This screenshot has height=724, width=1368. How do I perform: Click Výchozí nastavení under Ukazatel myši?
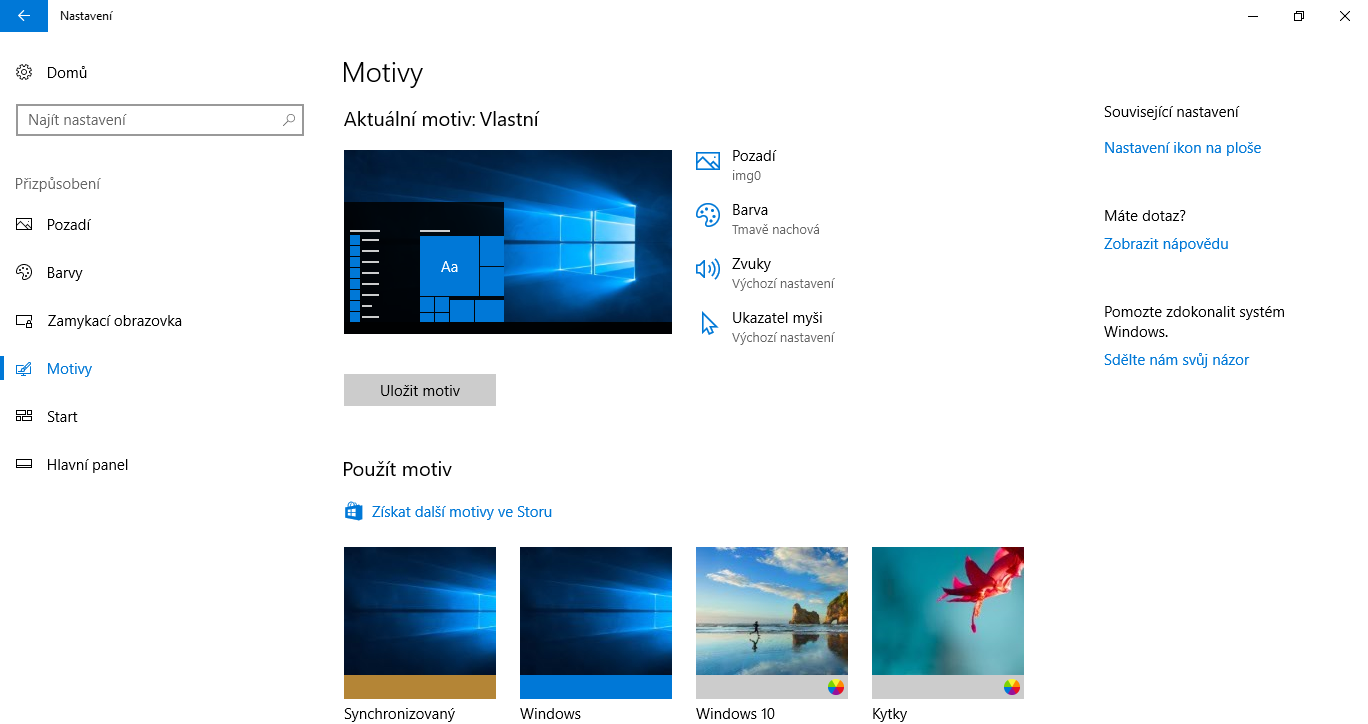tap(783, 338)
